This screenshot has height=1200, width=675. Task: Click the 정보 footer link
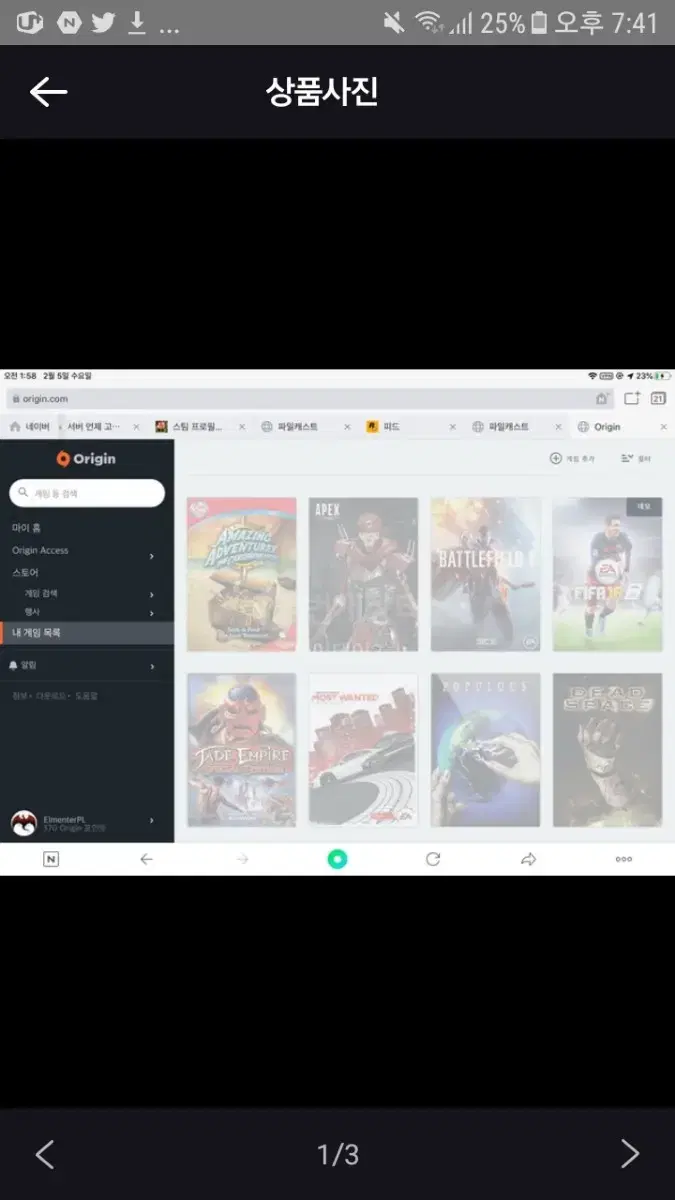[19, 696]
